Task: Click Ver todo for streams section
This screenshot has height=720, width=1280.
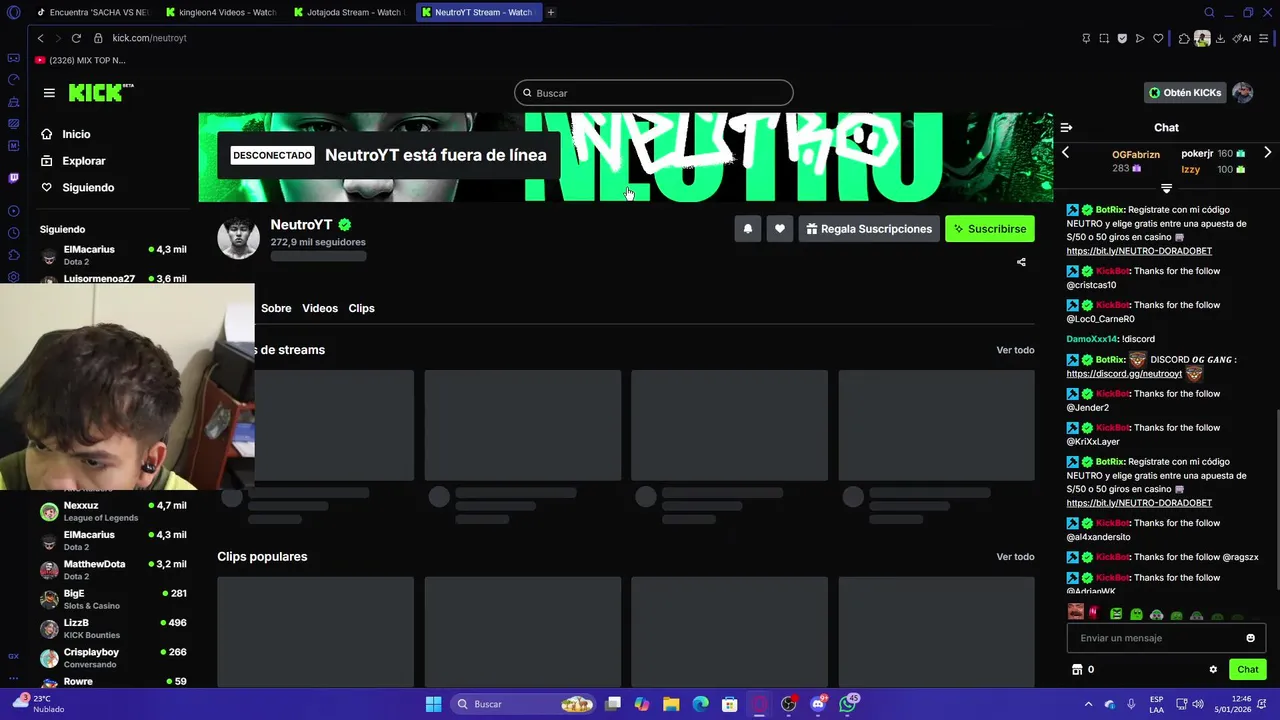Action: (x=1015, y=350)
